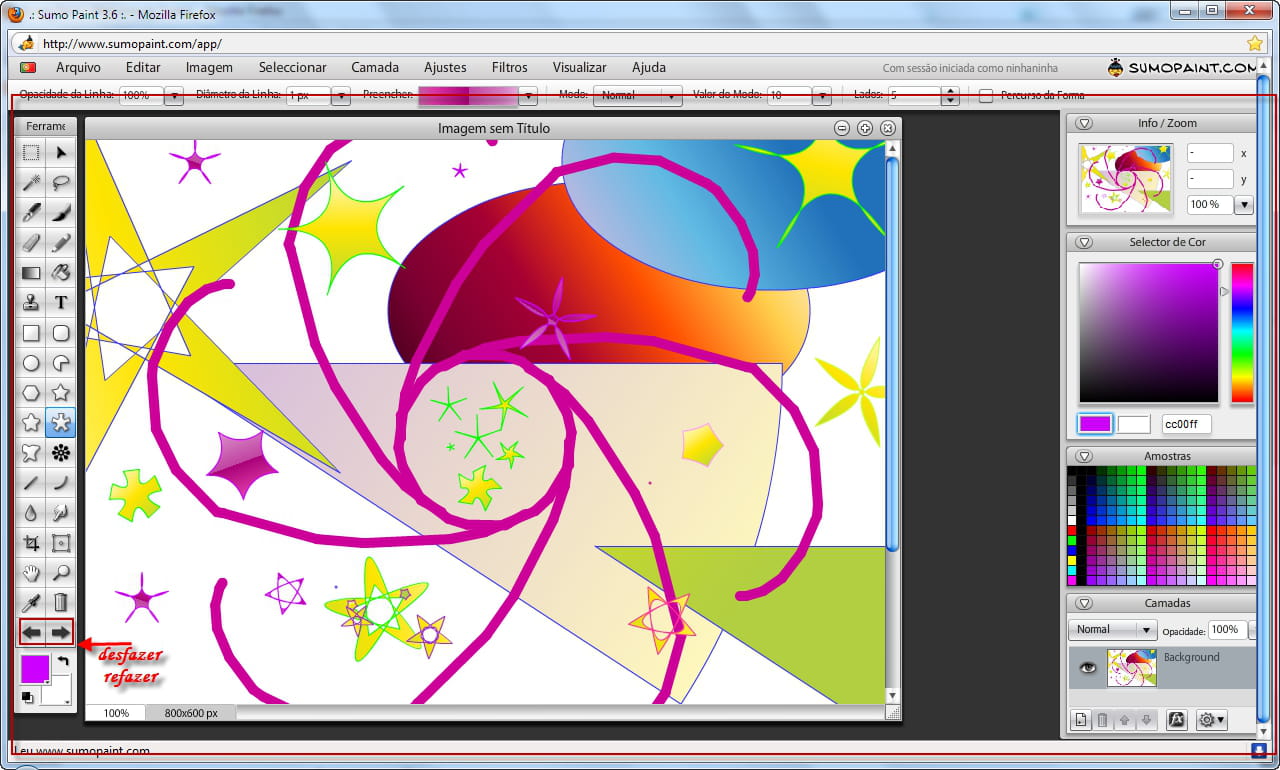Screen dimensions: 1280x770
Task: Enable the Percurso da Forma checkbox
Action: click(x=986, y=96)
